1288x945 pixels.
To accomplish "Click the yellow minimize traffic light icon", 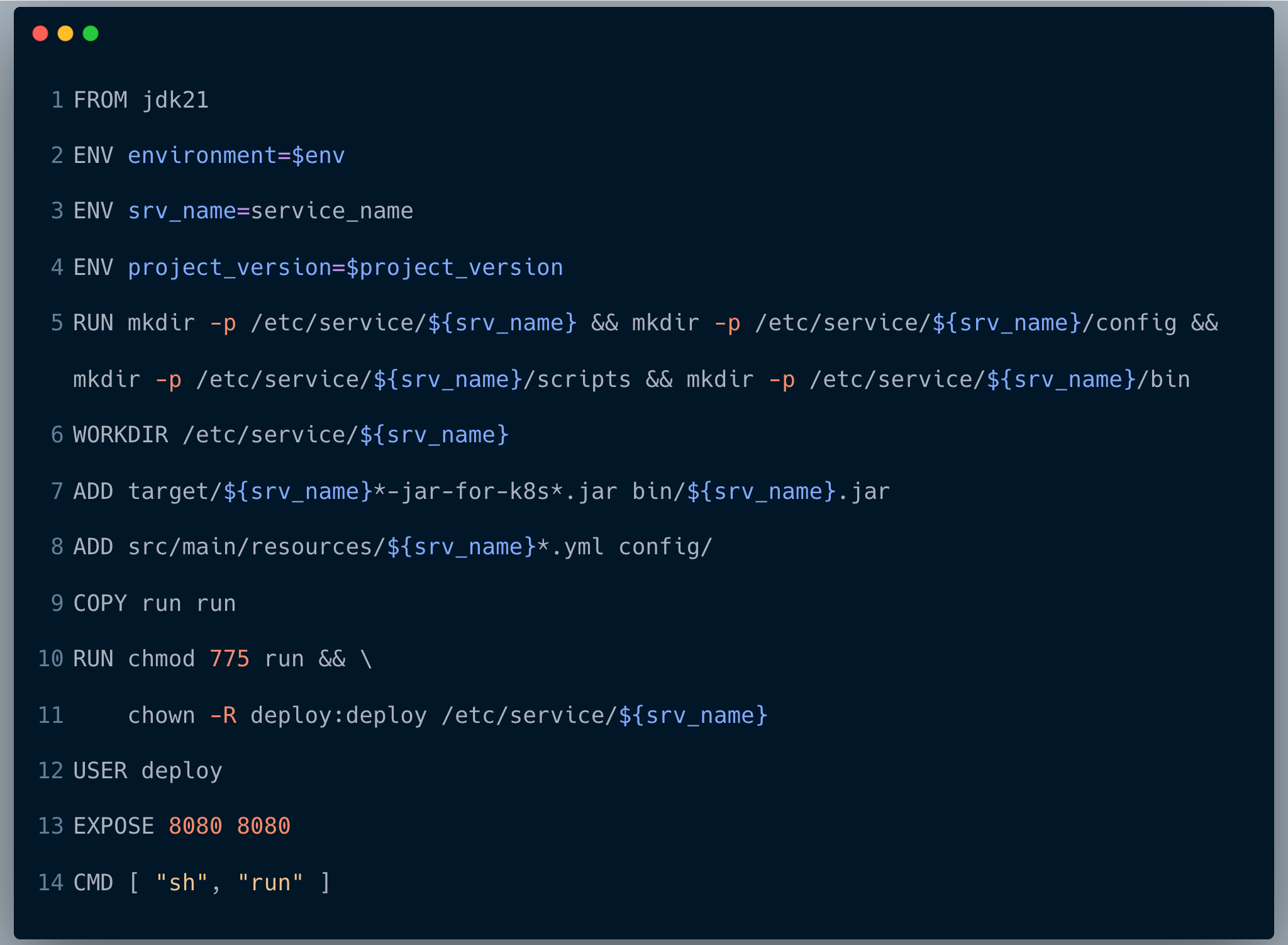I will coord(66,33).
